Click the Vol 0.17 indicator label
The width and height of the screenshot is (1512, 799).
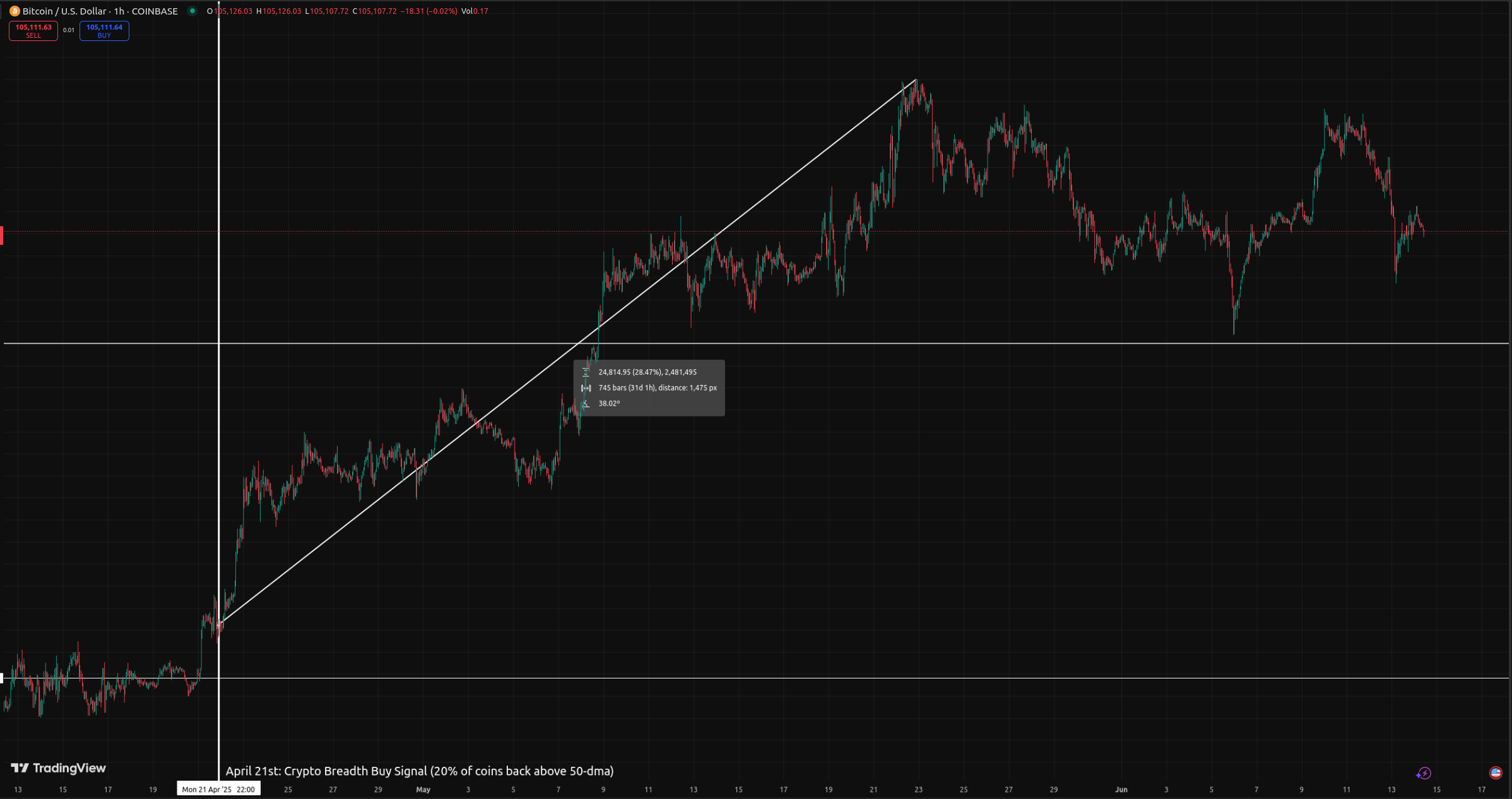tap(474, 11)
